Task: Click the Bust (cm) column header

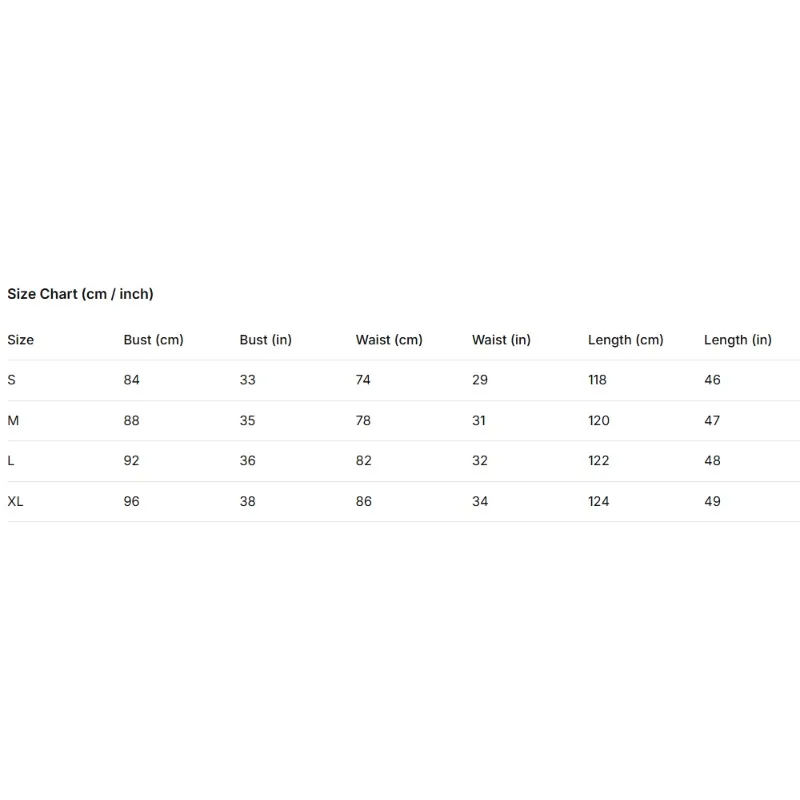Action: pyautogui.click(x=154, y=340)
